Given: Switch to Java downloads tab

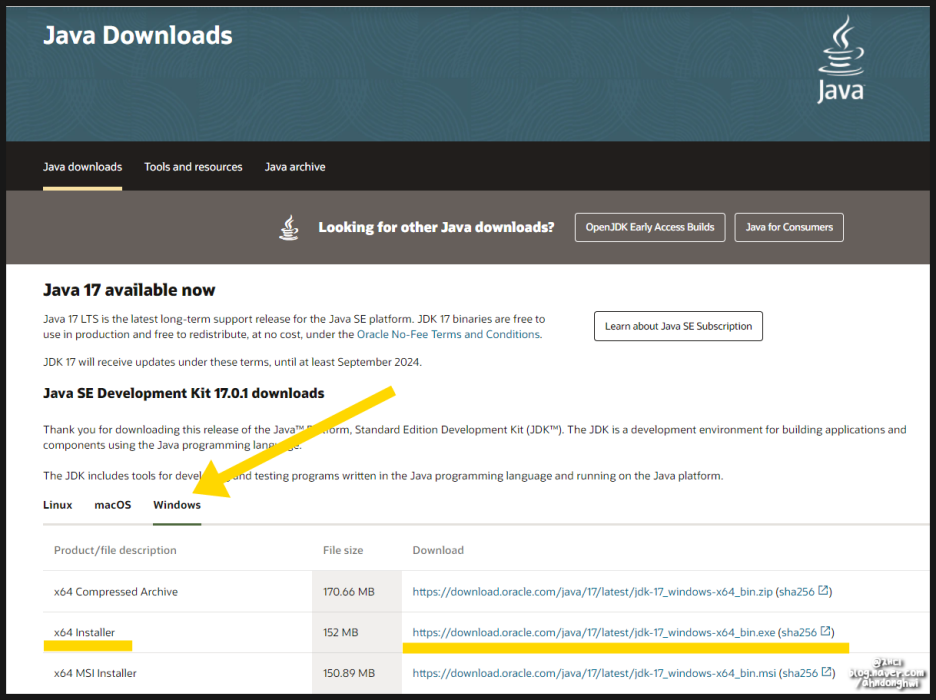Looking at the screenshot, I should tap(82, 167).
